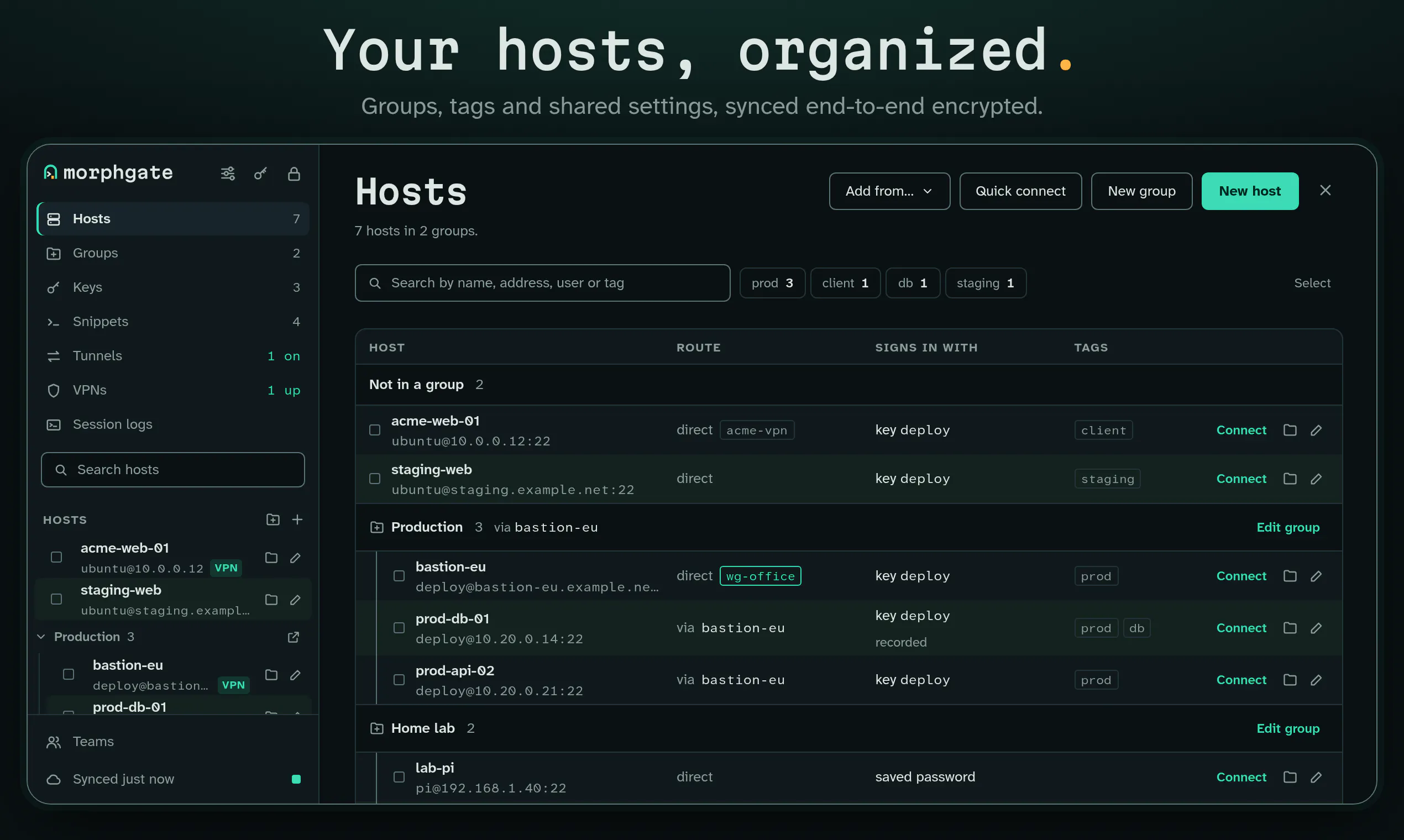Edit bastion-eu using pencil icon in table row

[1316, 576]
